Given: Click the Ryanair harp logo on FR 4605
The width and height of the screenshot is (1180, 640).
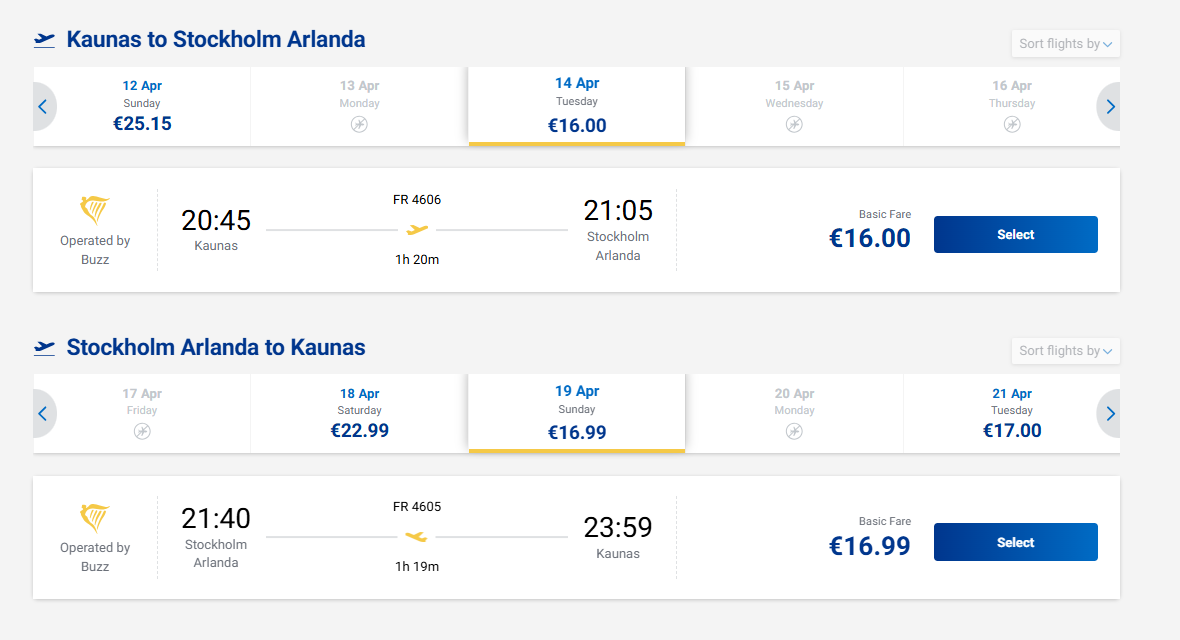Looking at the screenshot, I should click(95, 517).
